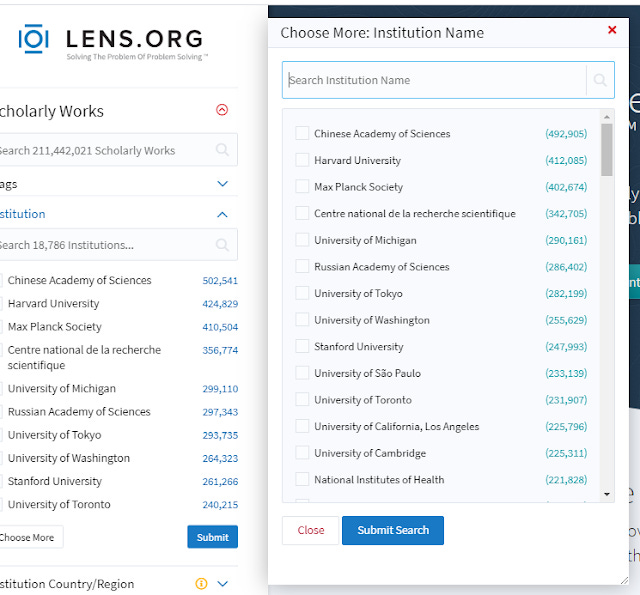This screenshot has height=595, width=640.
Task: Click Submit Search button
Action: [393, 530]
